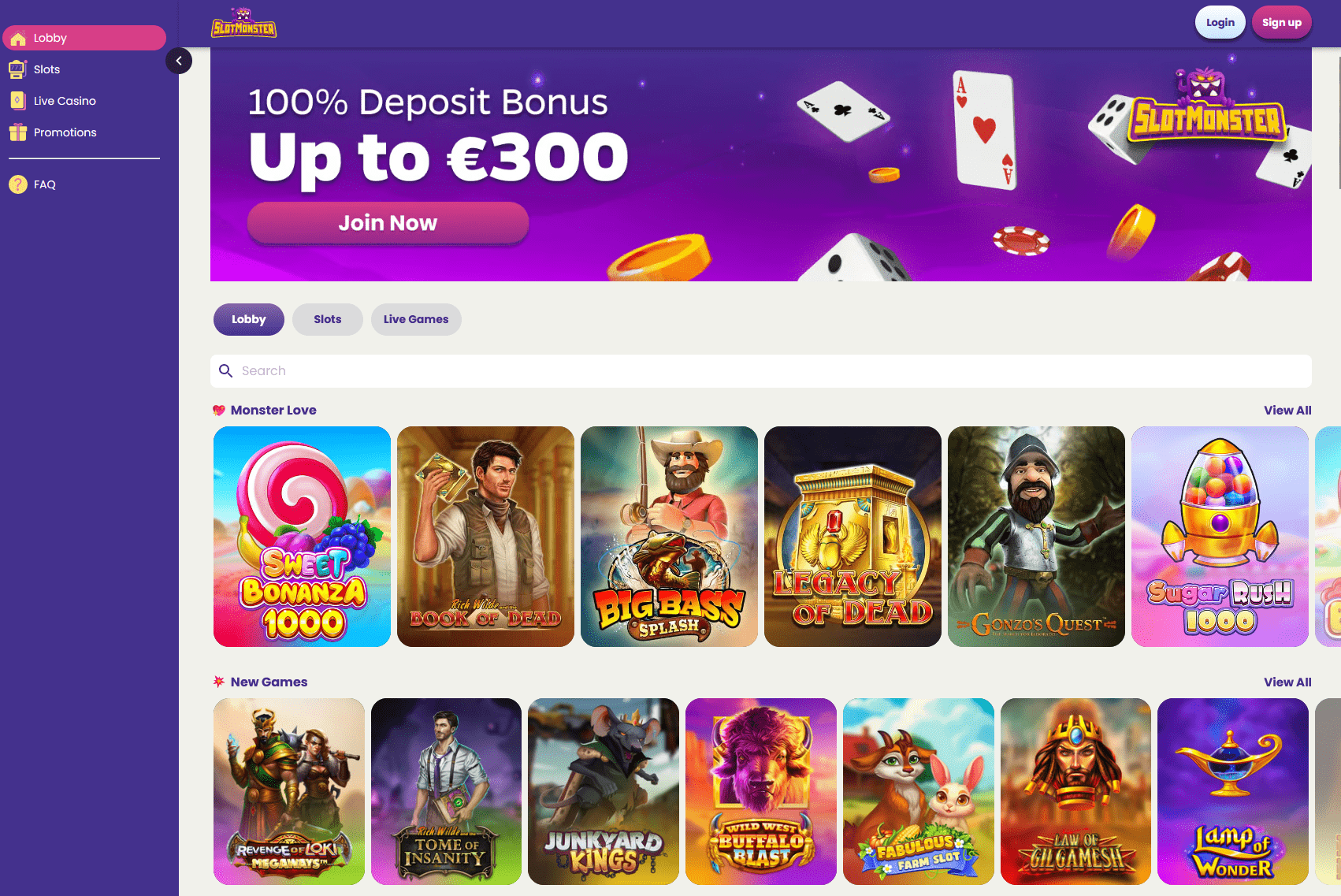The height and width of the screenshot is (896, 1341).
Task: View all Monster Love games
Action: (x=1287, y=411)
